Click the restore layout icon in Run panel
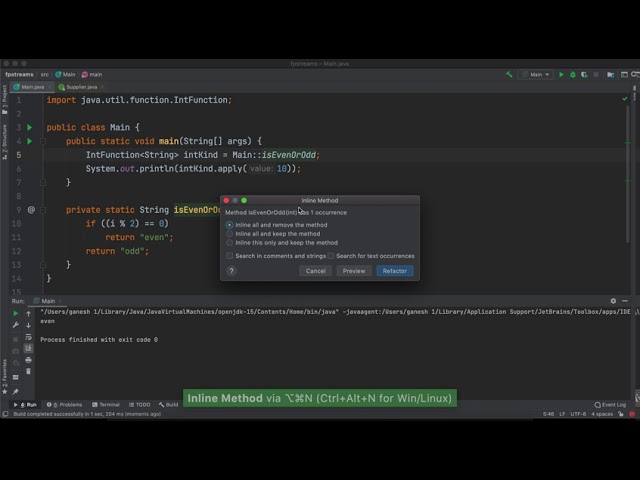The image size is (640, 480). point(16,377)
